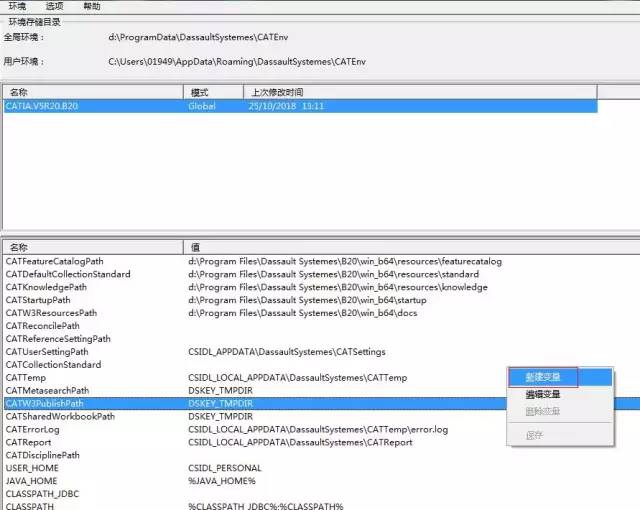
Task: Select the USER_HOME variable row
Action: [x=32, y=468]
